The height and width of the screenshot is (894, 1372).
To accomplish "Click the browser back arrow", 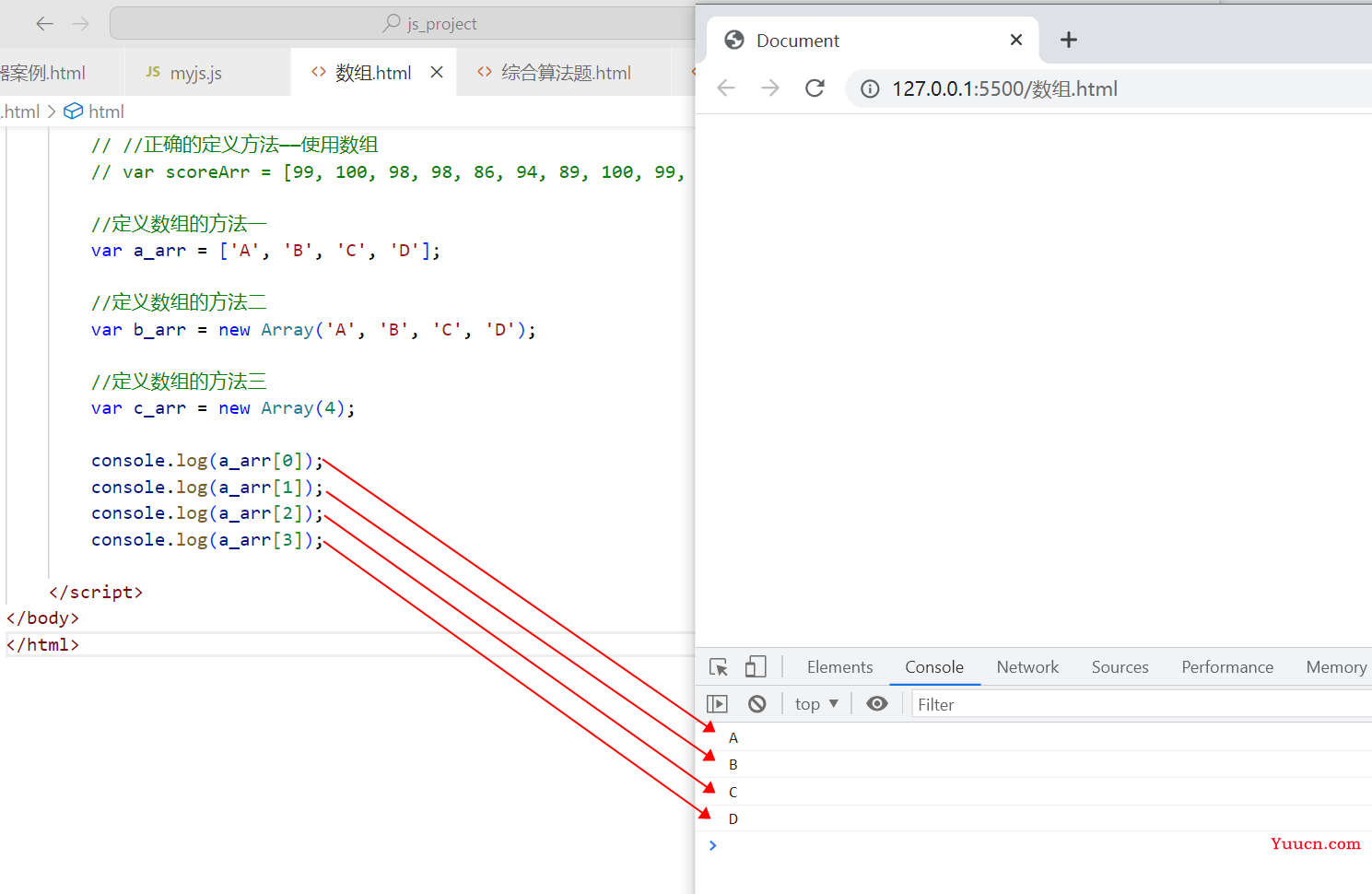I will (x=726, y=88).
